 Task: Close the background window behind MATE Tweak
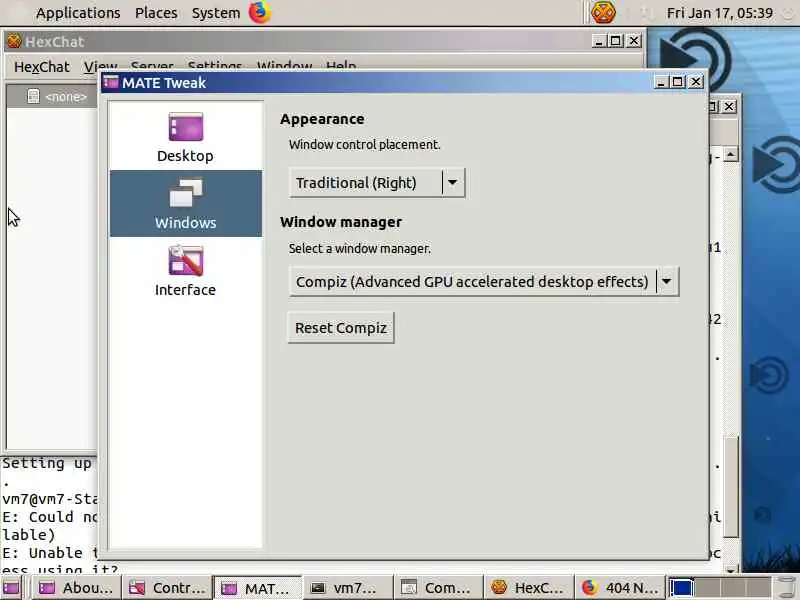[x=729, y=106]
